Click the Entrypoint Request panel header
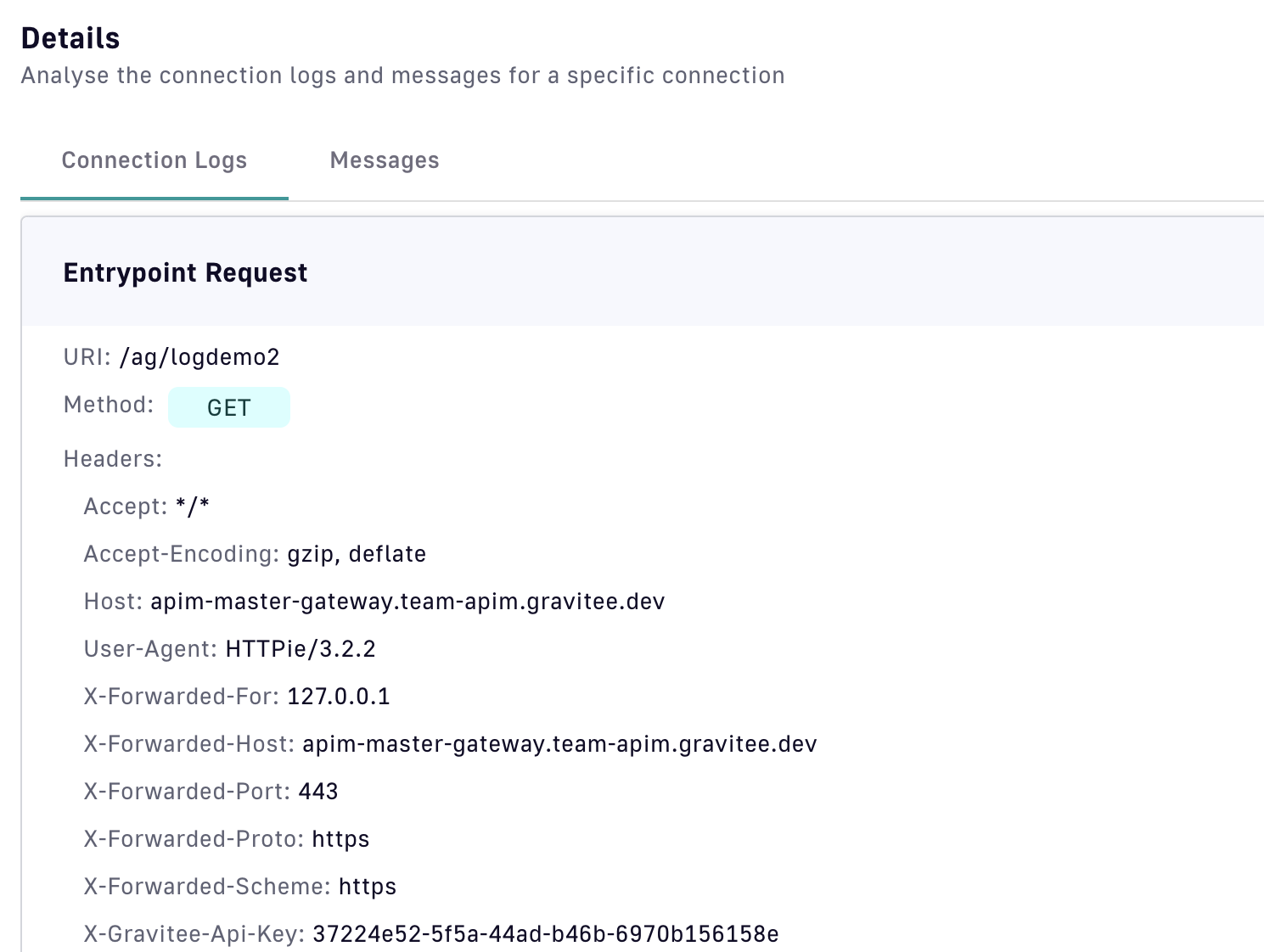 [x=186, y=272]
